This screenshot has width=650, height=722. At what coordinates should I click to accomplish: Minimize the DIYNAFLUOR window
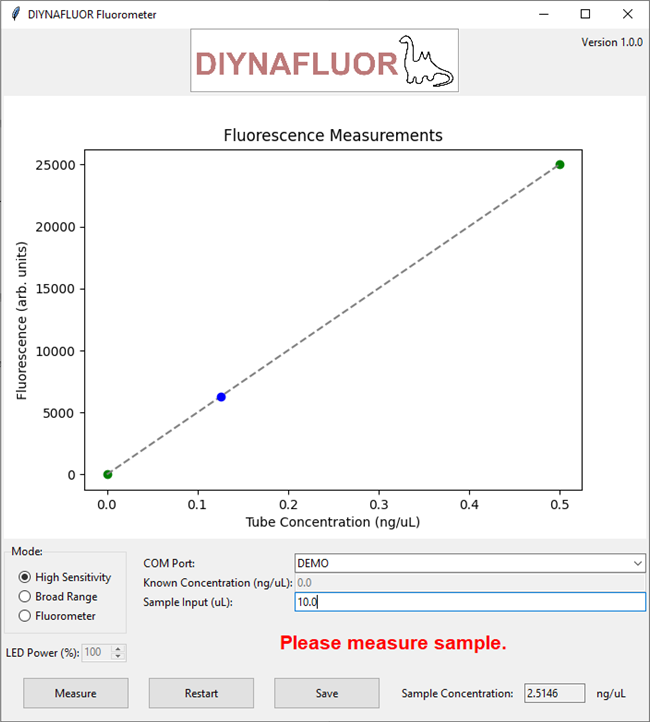tap(544, 14)
